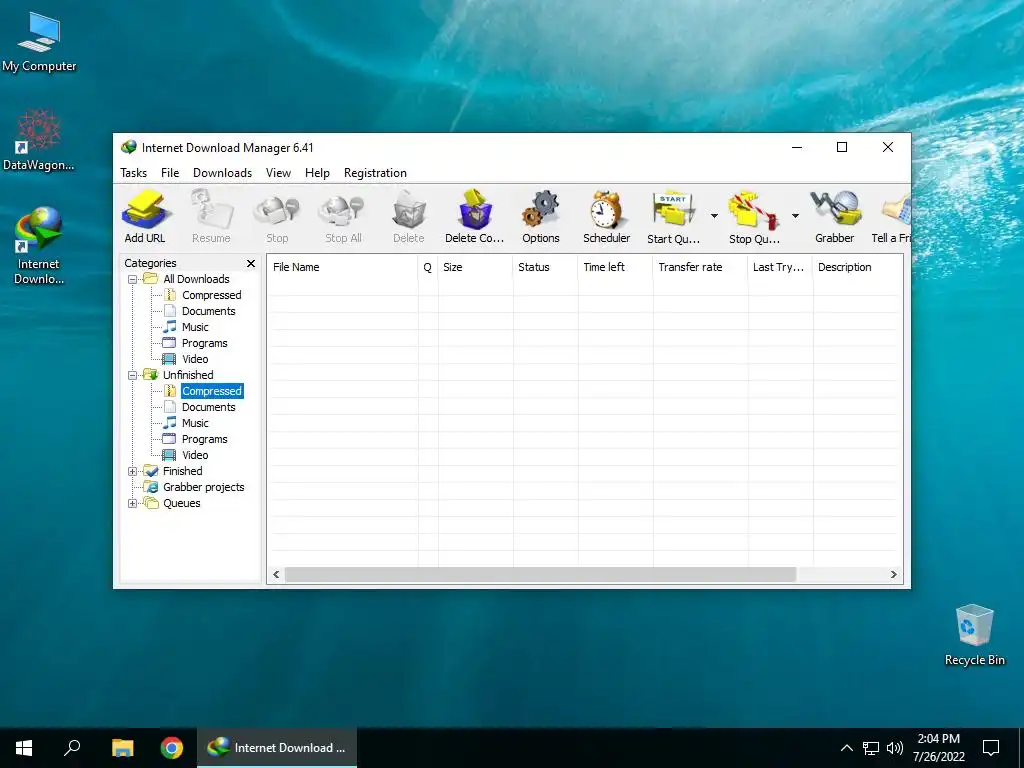Select Music under Unfinished

click(195, 423)
